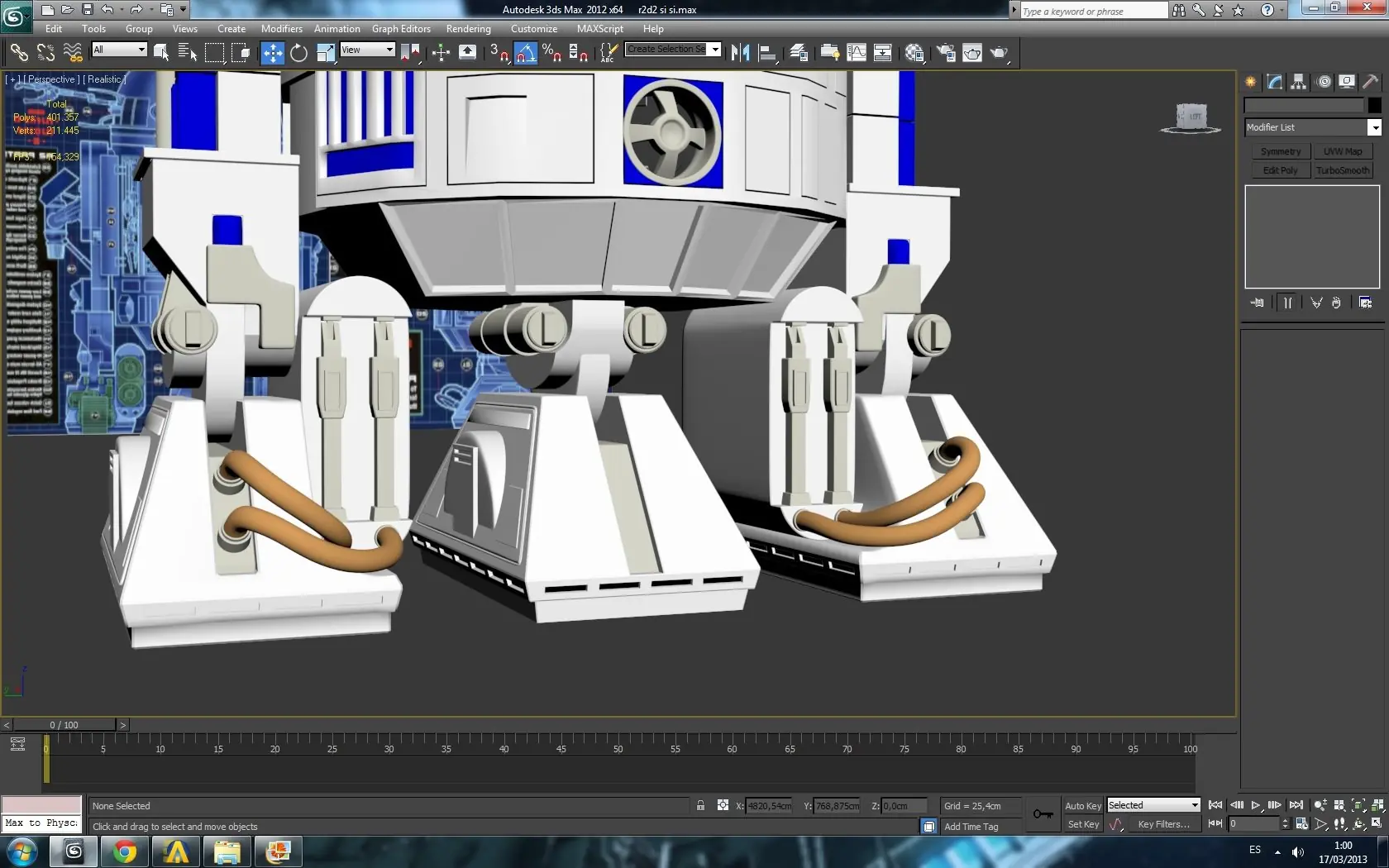
Task: Open the Rendered Frame Window
Action: coord(972,53)
